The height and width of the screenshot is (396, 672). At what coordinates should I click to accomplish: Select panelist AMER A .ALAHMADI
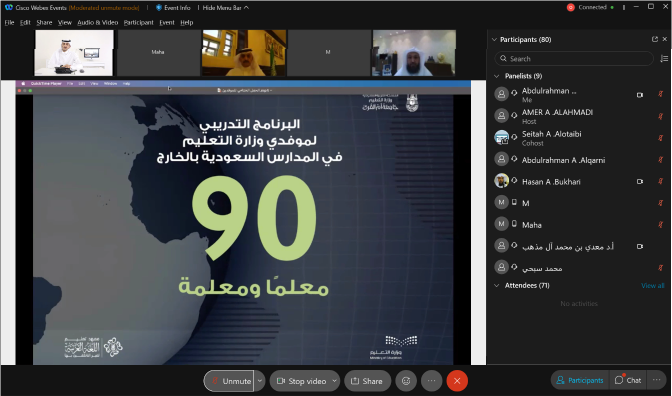[x=579, y=116]
